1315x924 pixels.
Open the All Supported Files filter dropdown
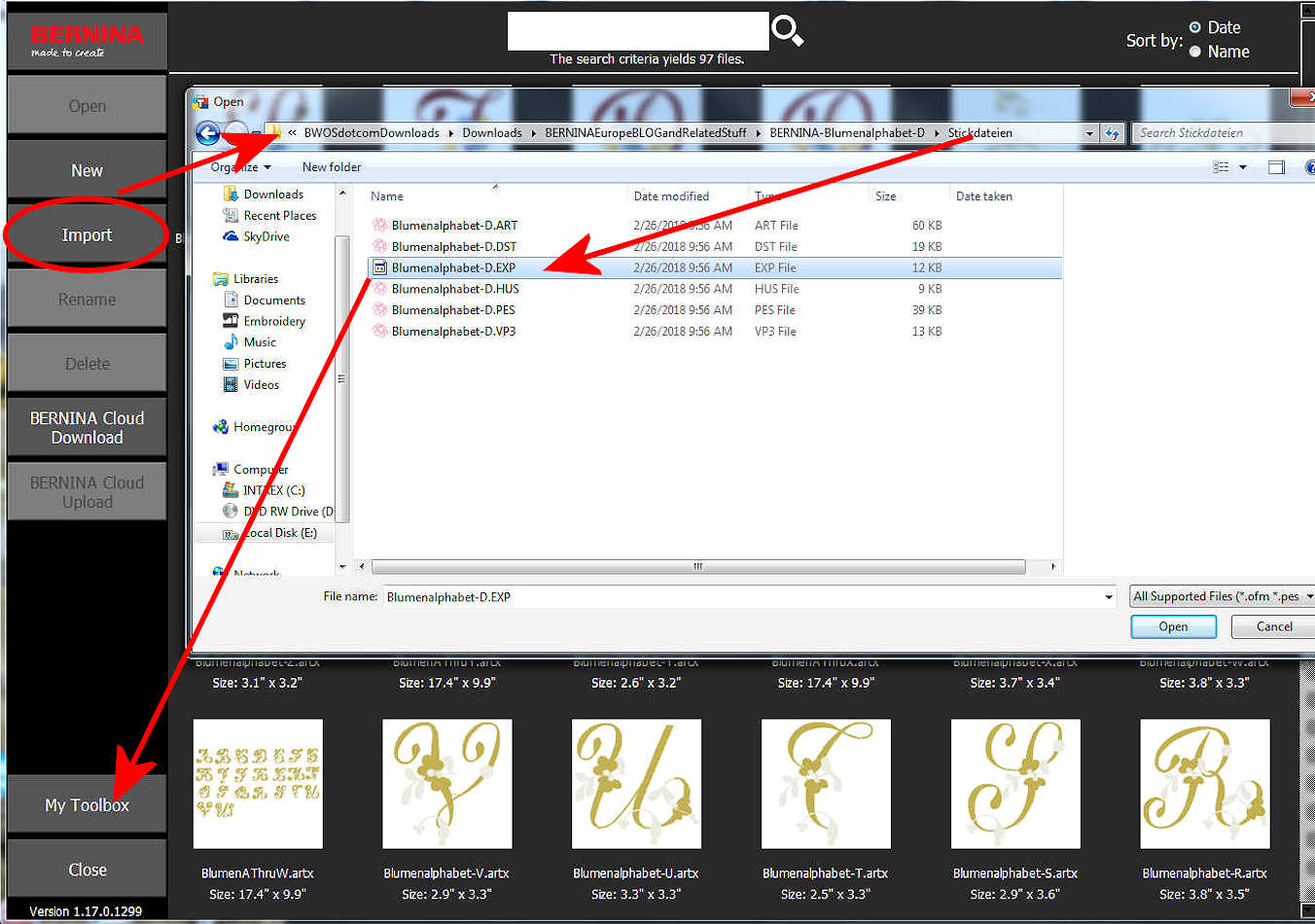click(1223, 596)
